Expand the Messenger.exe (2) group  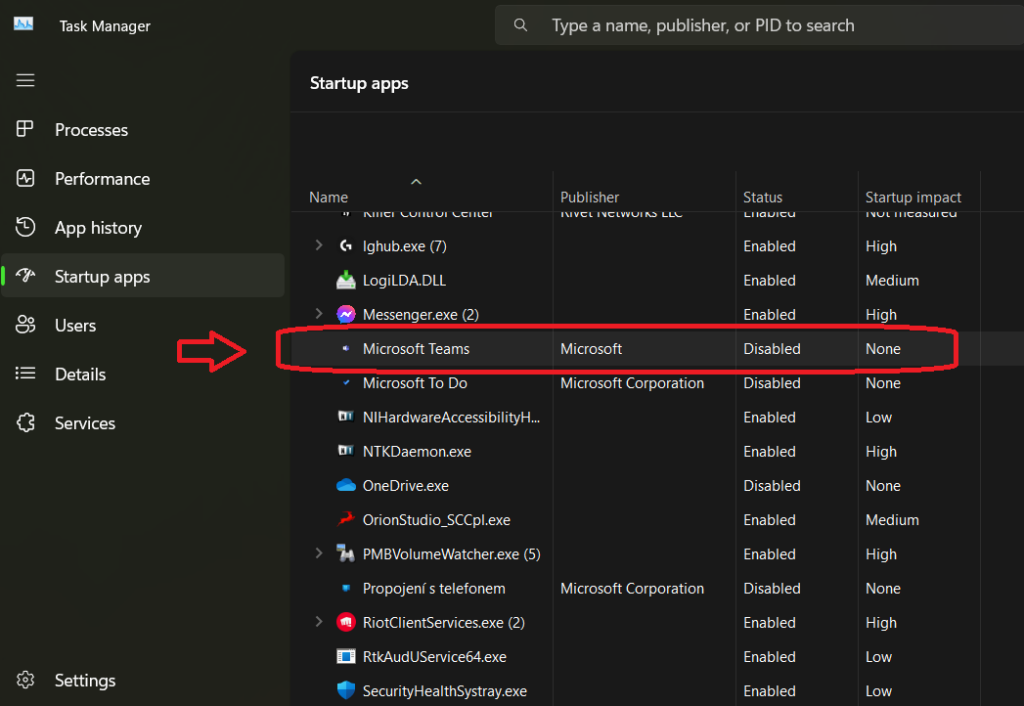[x=319, y=314]
